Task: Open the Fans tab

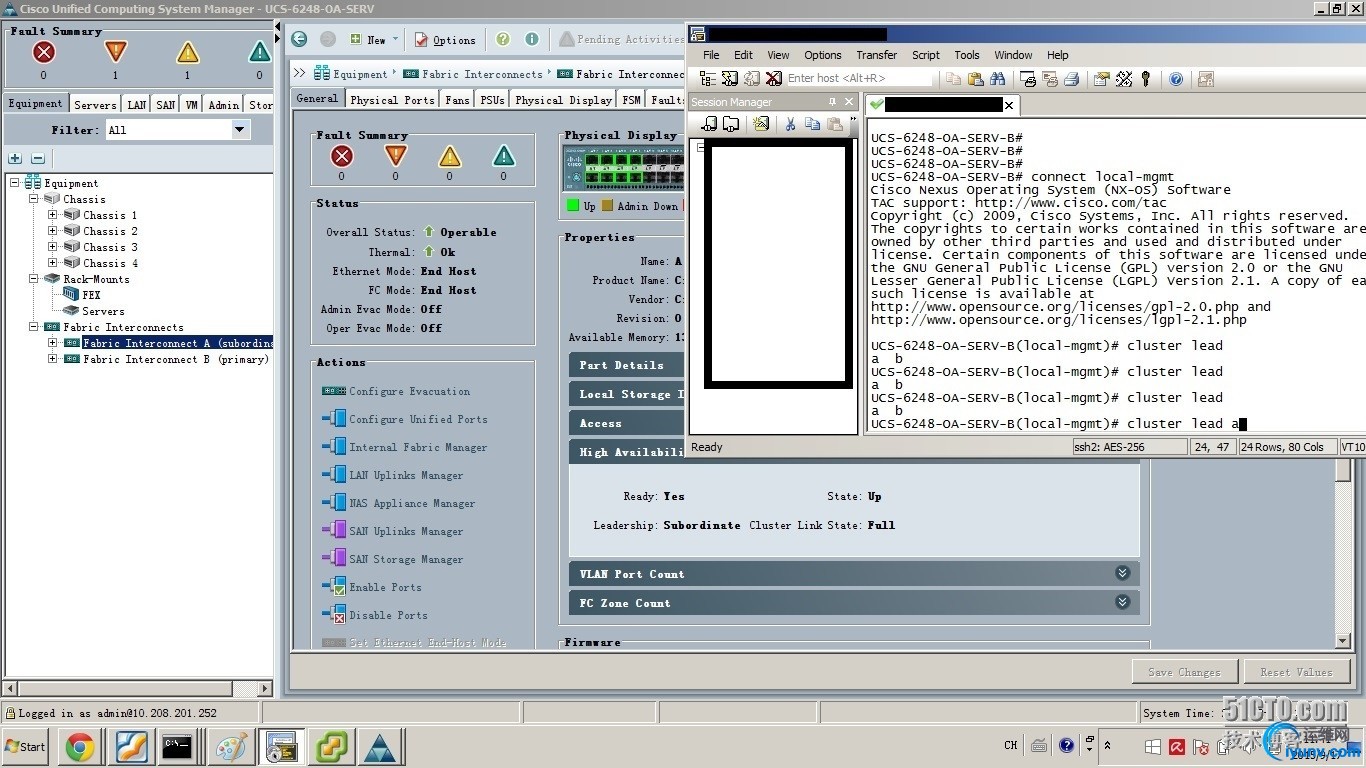Action: tap(457, 99)
